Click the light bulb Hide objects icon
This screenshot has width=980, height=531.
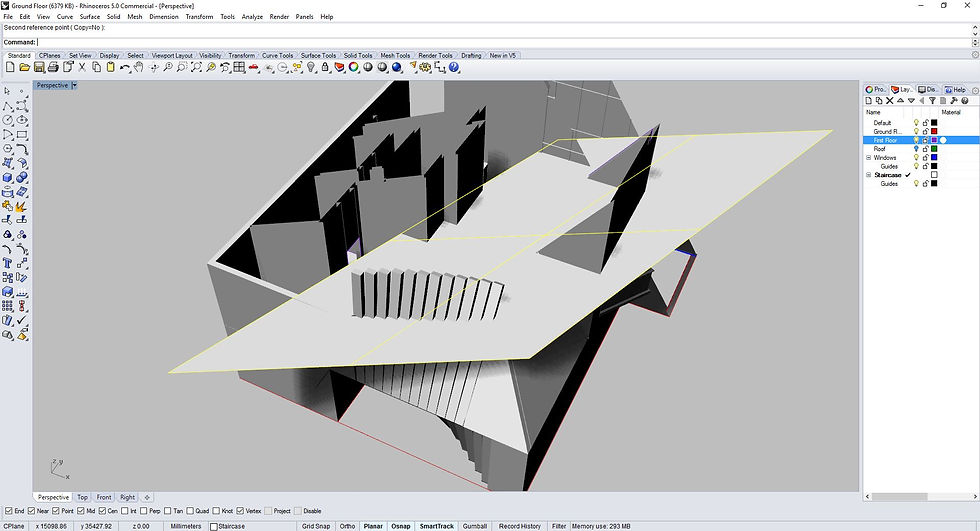(311, 67)
